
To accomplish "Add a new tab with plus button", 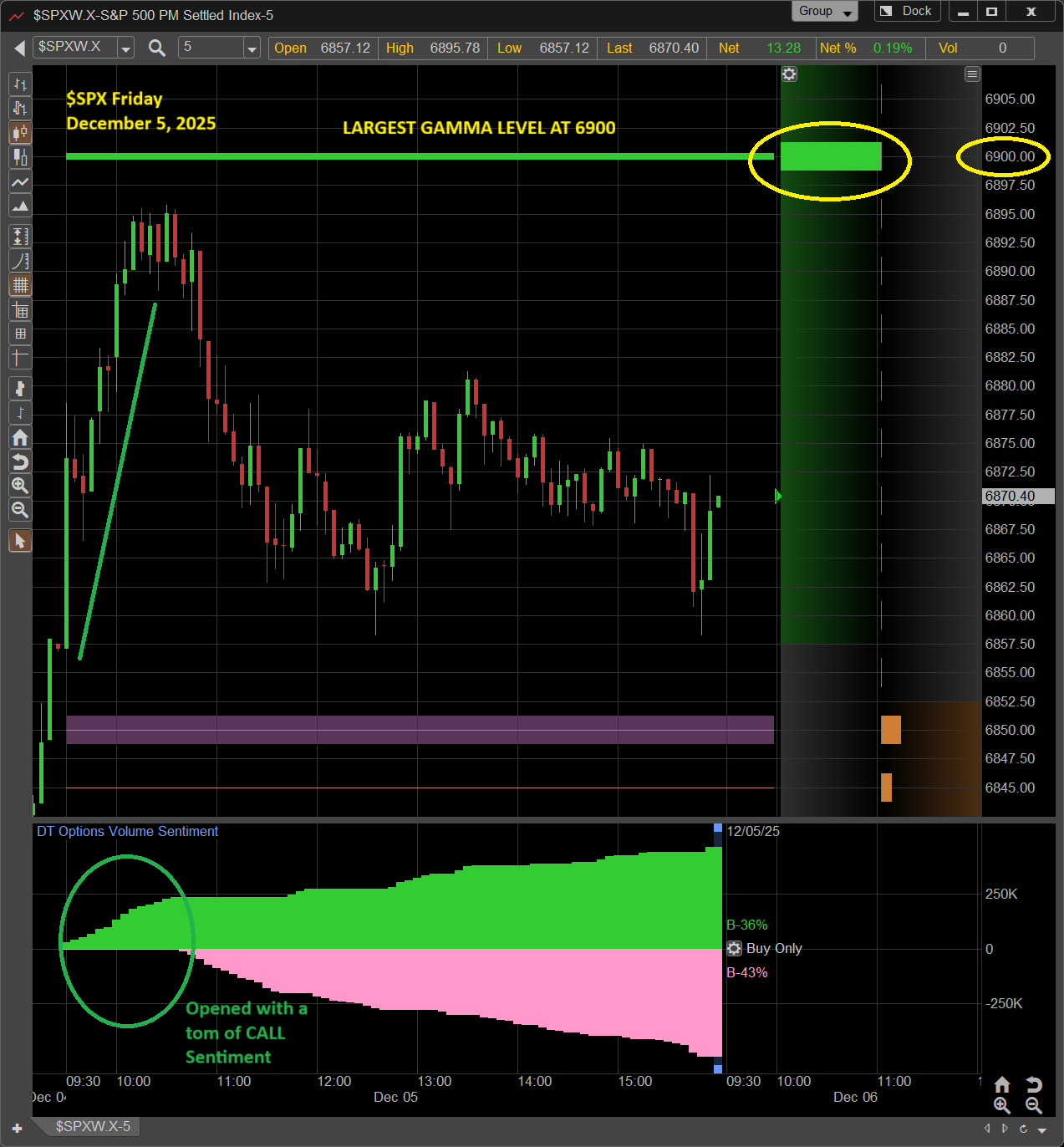I will tap(17, 1128).
